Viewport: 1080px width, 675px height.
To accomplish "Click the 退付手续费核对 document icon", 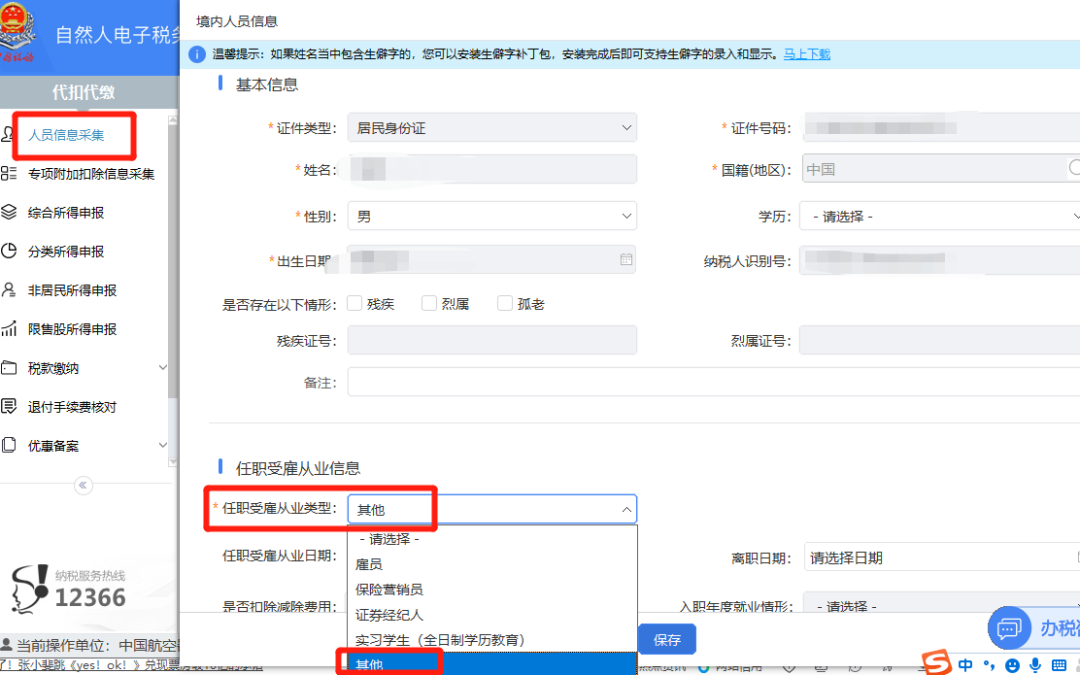I will pyautogui.click(x=10, y=407).
